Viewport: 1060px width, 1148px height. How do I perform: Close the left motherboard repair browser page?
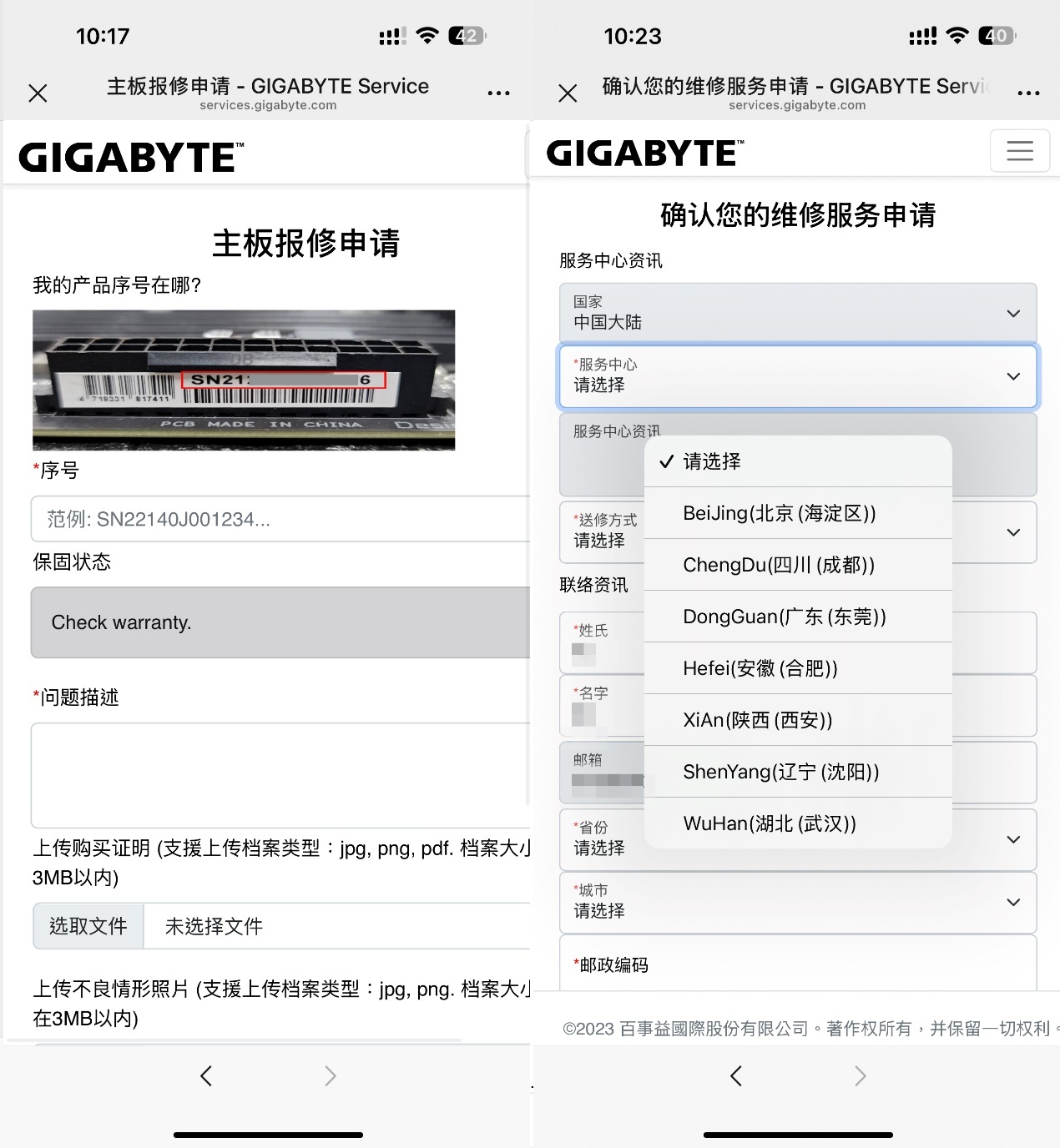coord(38,93)
